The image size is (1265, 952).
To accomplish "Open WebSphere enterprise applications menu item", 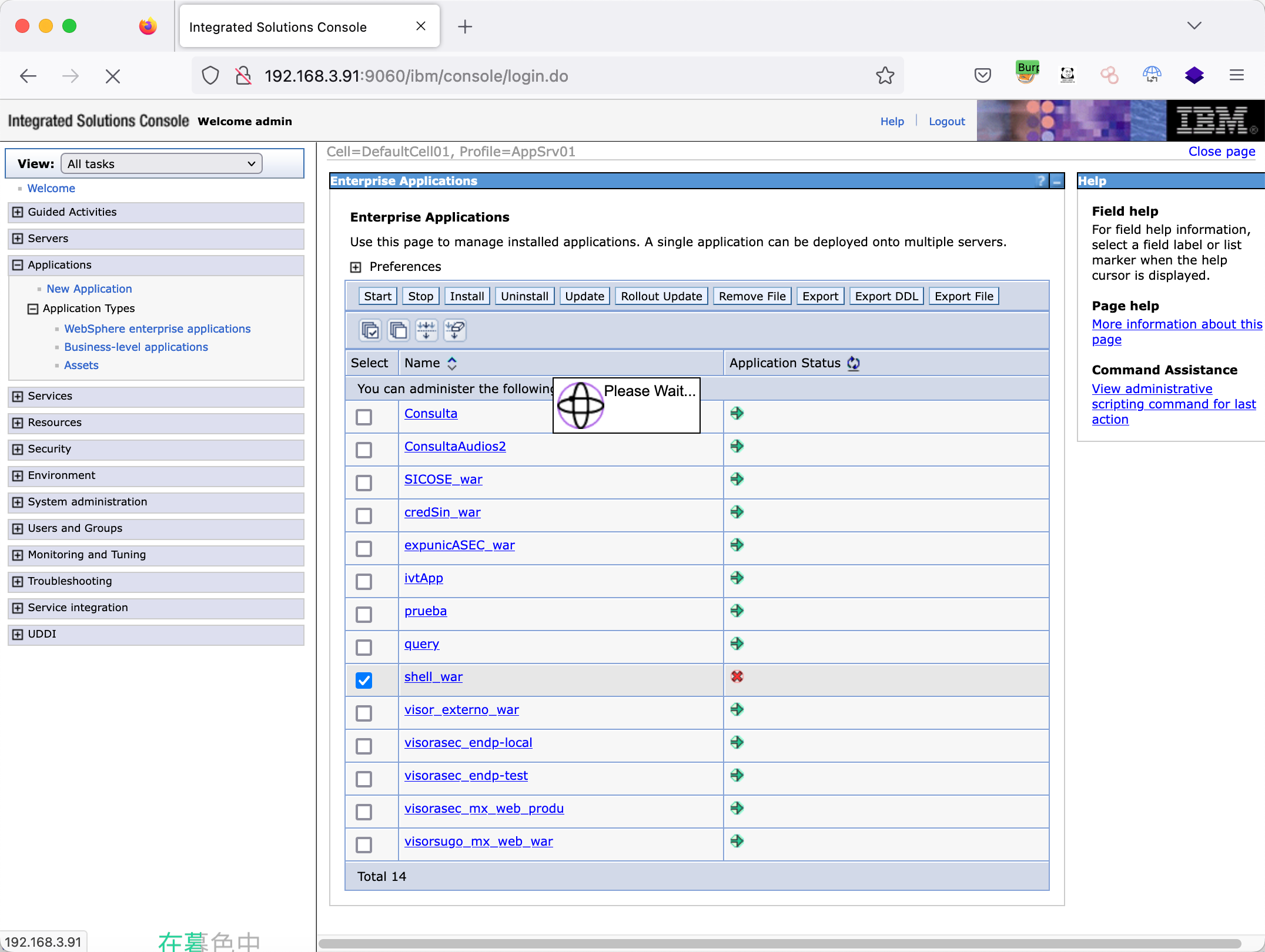I will pyautogui.click(x=157, y=329).
